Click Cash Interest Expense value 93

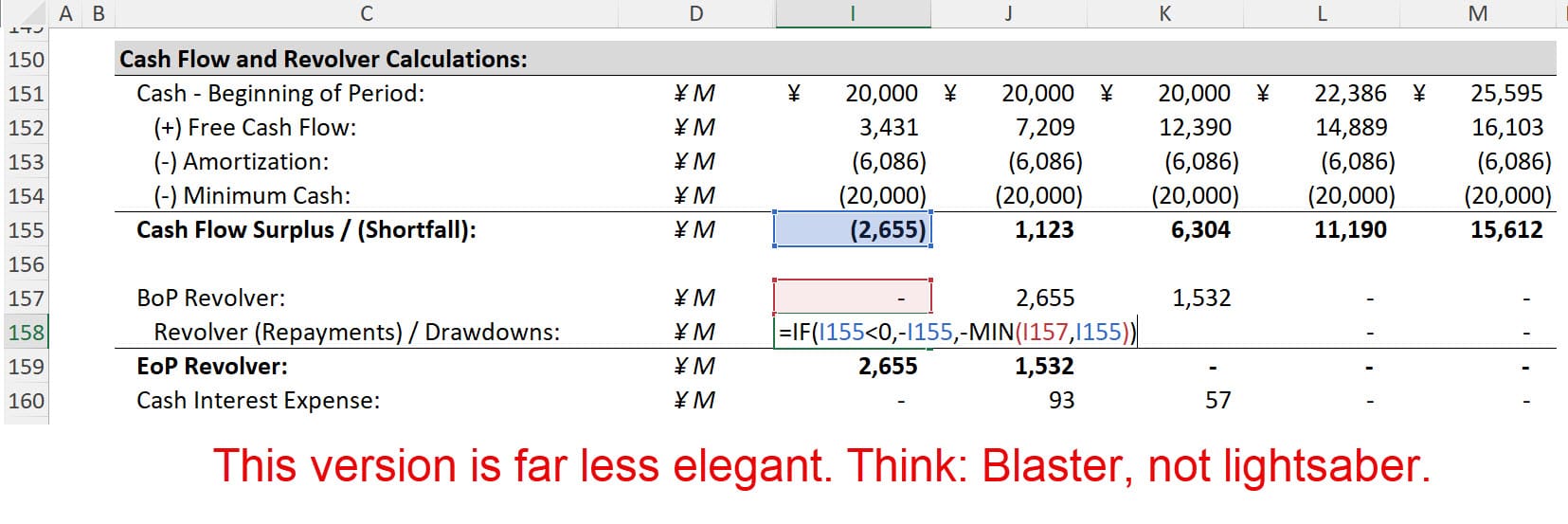pos(1061,400)
